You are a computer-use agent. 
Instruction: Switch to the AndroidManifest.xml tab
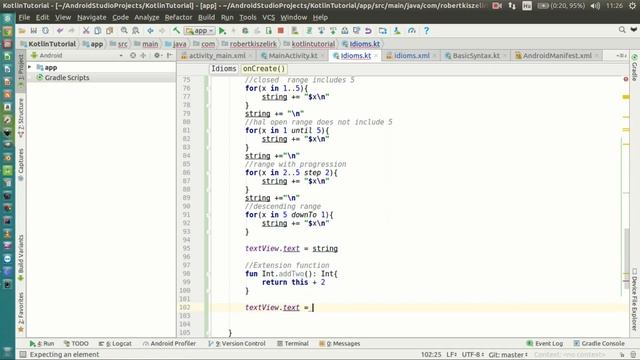[557, 56]
